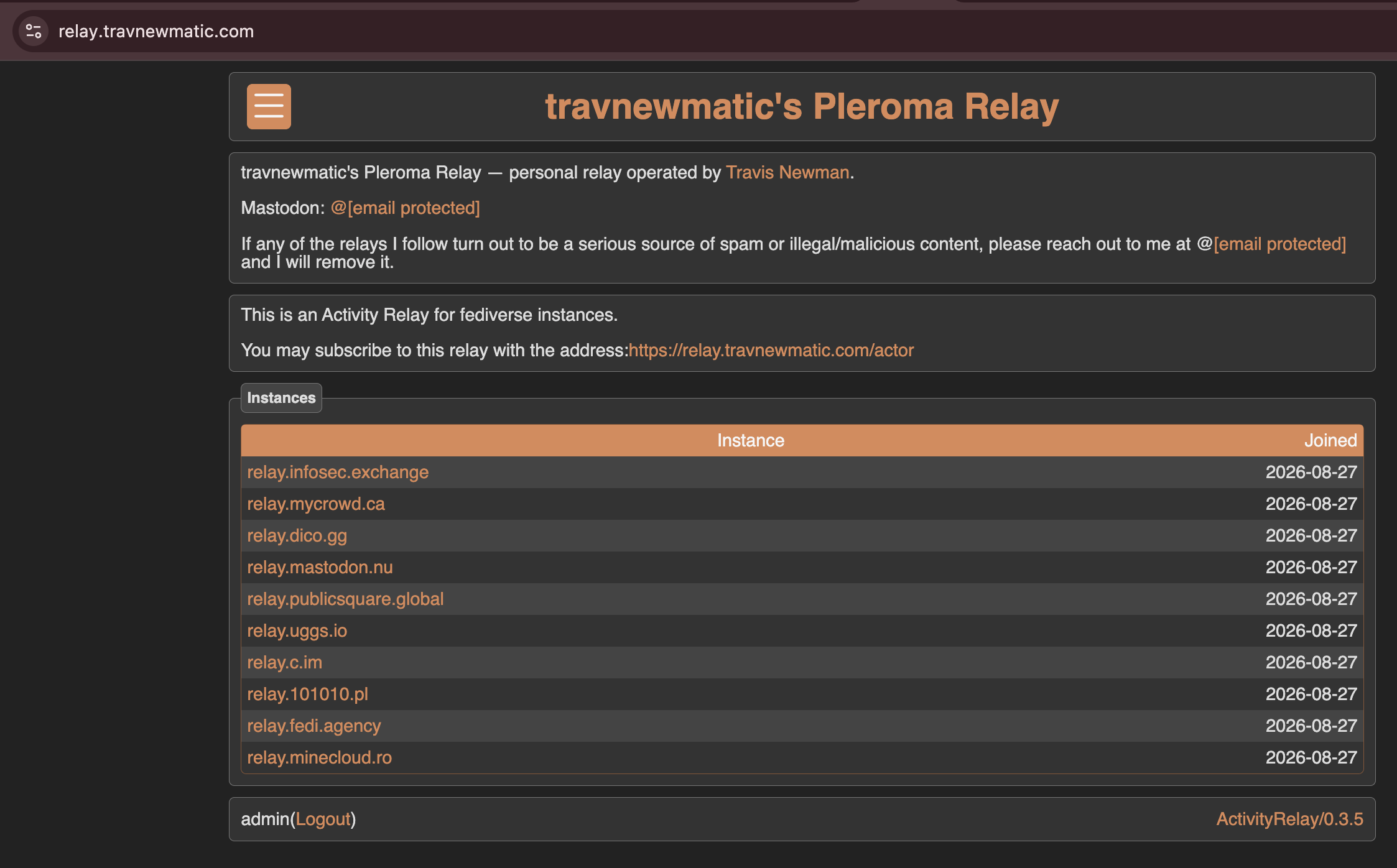This screenshot has height=868, width=1397.
Task: Click the Instances section label
Action: 281,398
